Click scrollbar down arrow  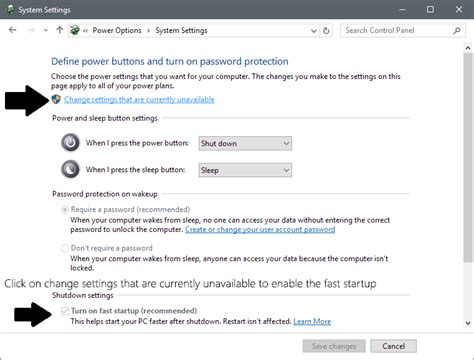pos(468,323)
